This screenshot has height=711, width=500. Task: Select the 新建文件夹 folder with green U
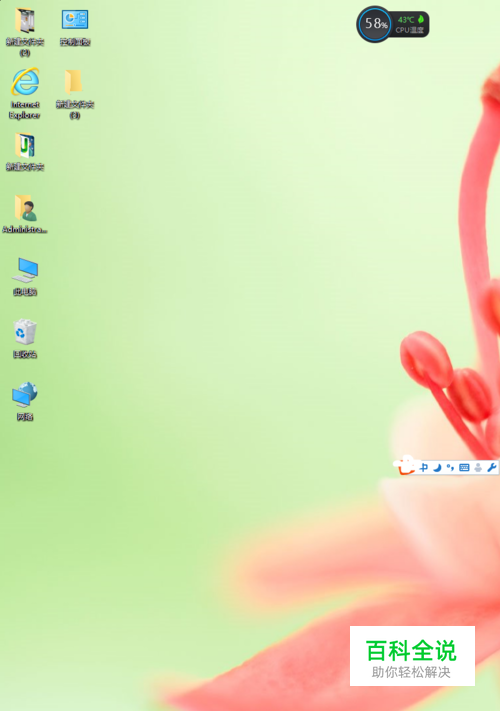click(x=25, y=152)
